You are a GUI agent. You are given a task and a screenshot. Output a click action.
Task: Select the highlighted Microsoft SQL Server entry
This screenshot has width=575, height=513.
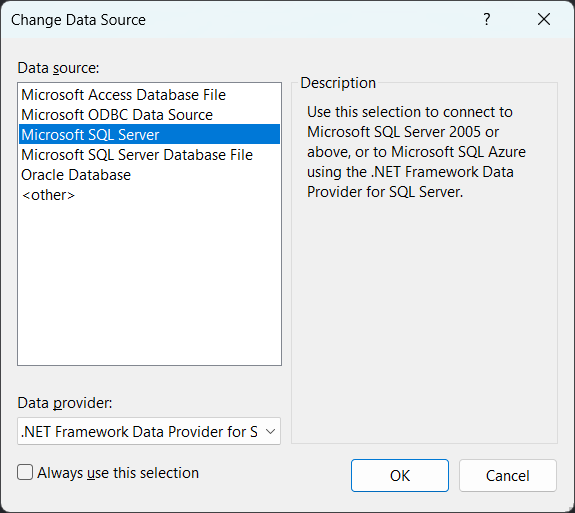(x=149, y=134)
